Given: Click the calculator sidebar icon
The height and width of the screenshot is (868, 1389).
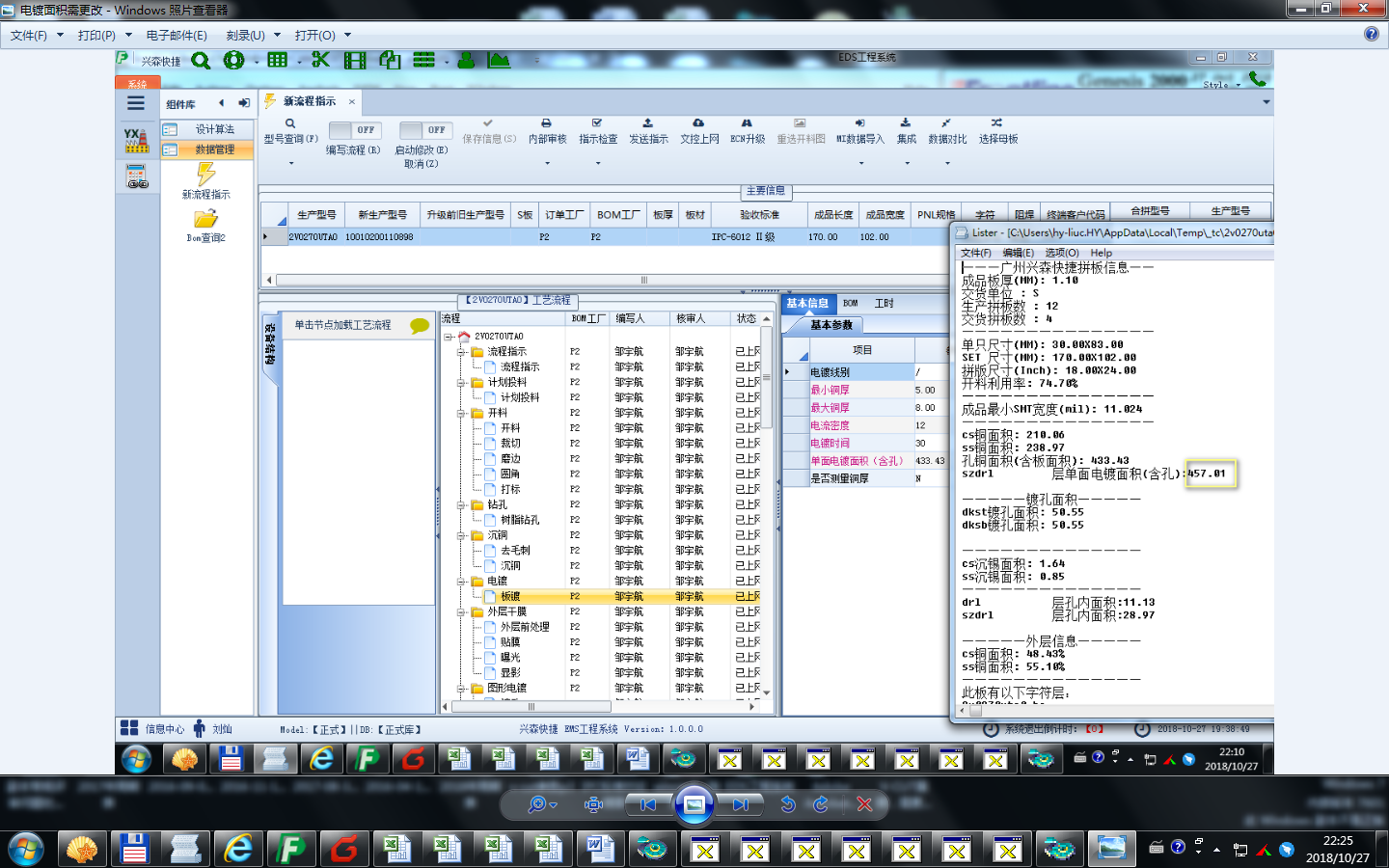Looking at the screenshot, I should point(137,176).
